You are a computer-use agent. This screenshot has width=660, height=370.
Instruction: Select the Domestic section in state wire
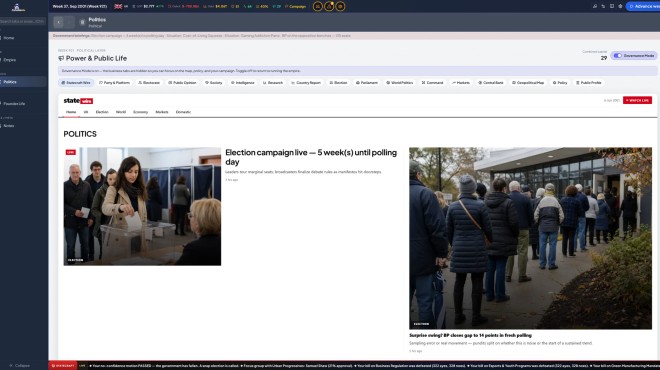[x=183, y=112]
